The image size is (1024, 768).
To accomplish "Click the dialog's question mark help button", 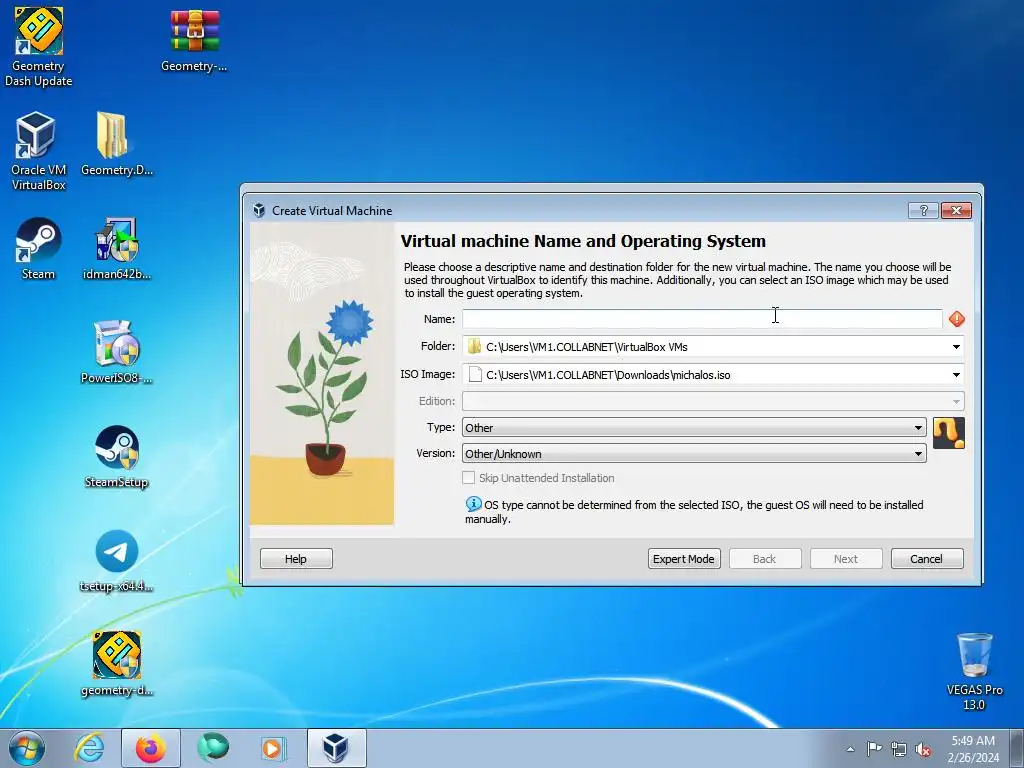I will [x=923, y=210].
